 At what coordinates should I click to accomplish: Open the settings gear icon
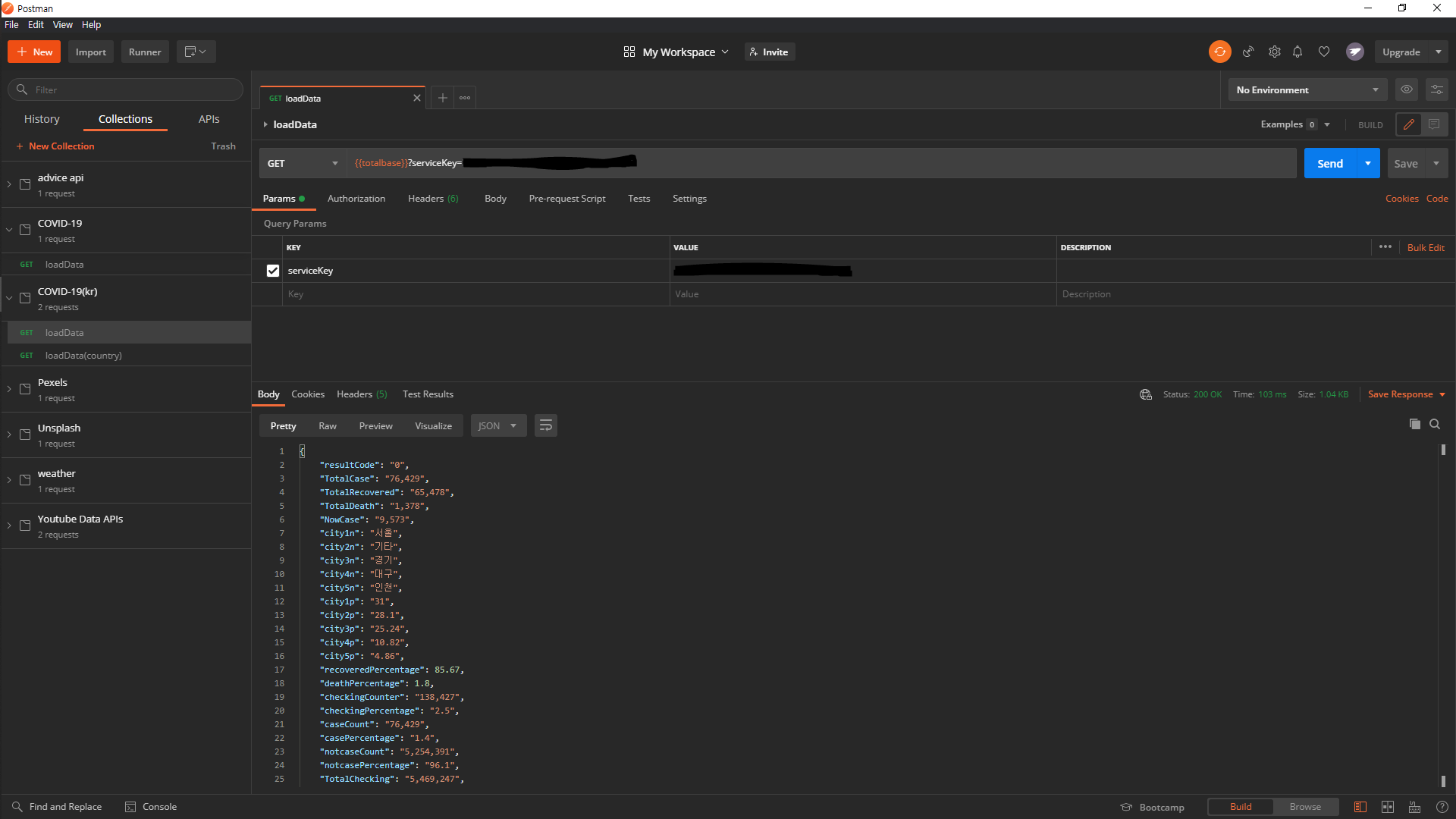1275,52
